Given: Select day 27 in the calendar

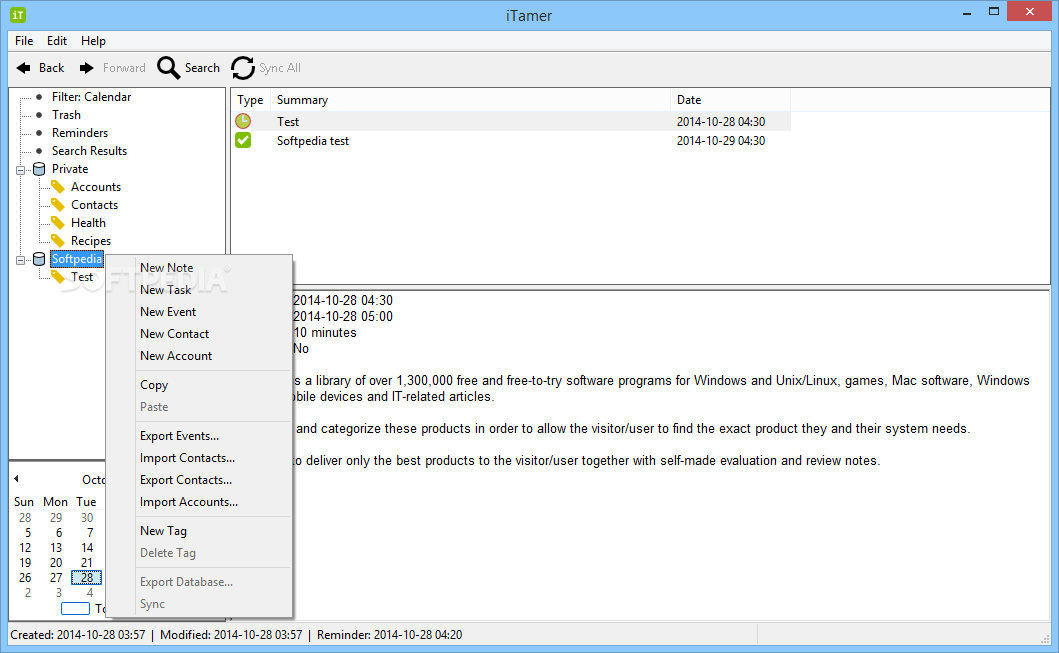Looking at the screenshot, I should (x=56, y=577).
